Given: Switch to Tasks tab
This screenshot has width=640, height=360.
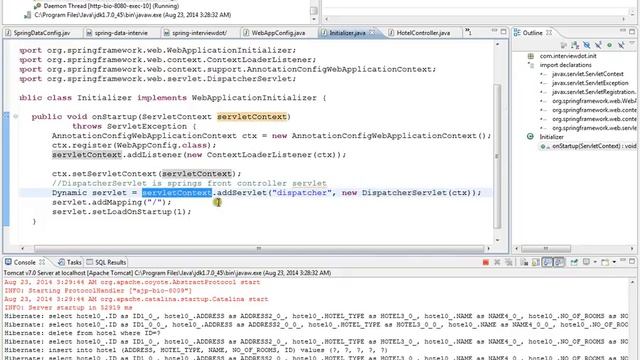Looking at the screenshot, I should [70, 262].
